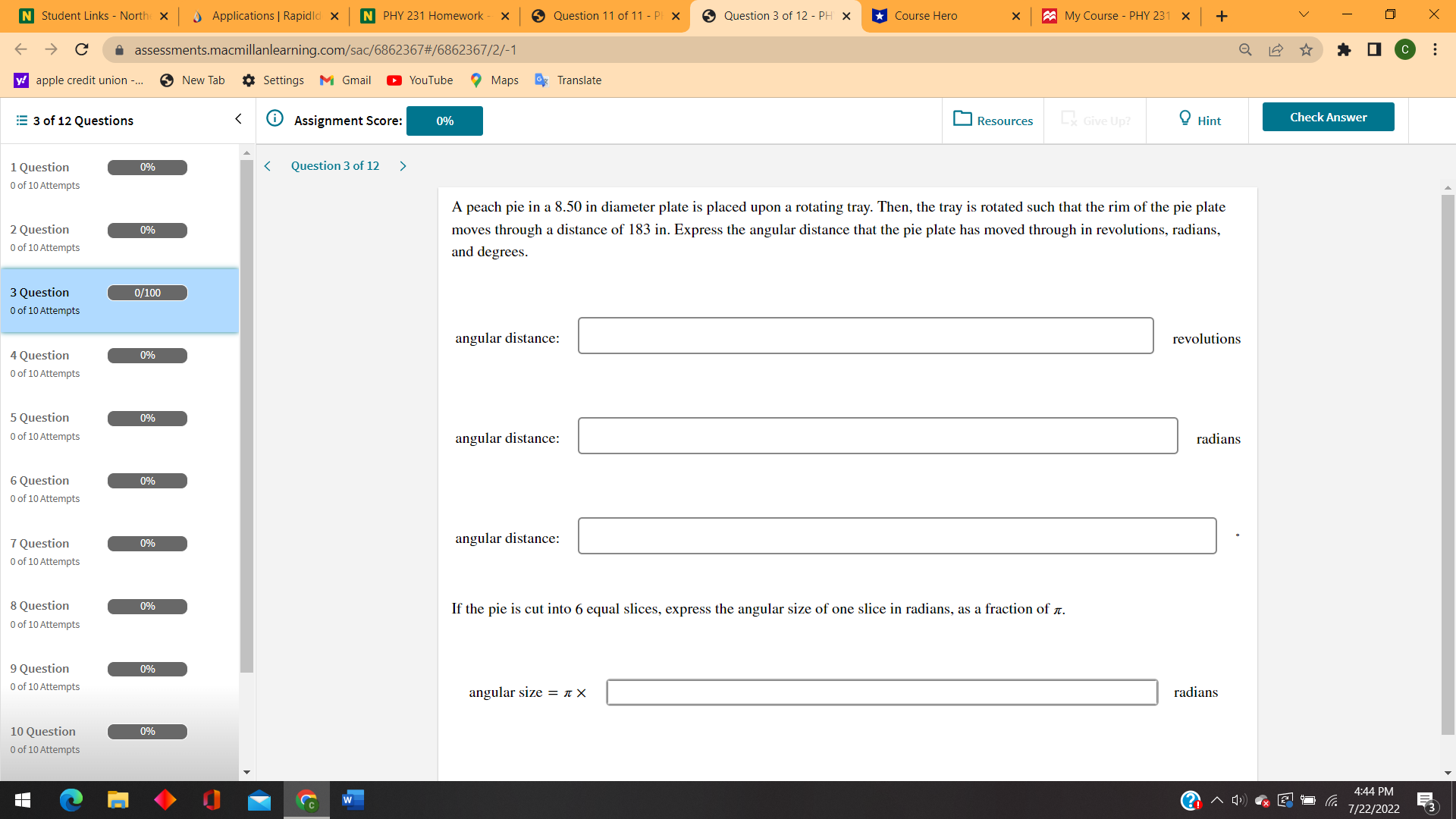
Task: Open the Resources panel
Action: point(993,120)
